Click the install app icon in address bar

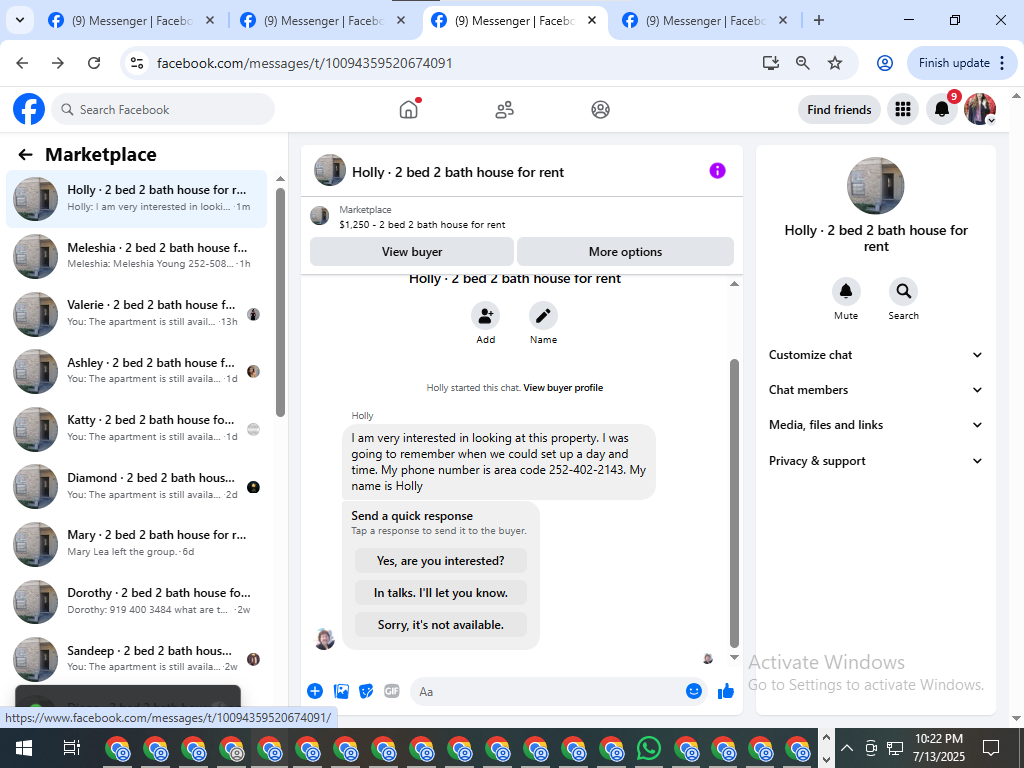coord(771,63)
